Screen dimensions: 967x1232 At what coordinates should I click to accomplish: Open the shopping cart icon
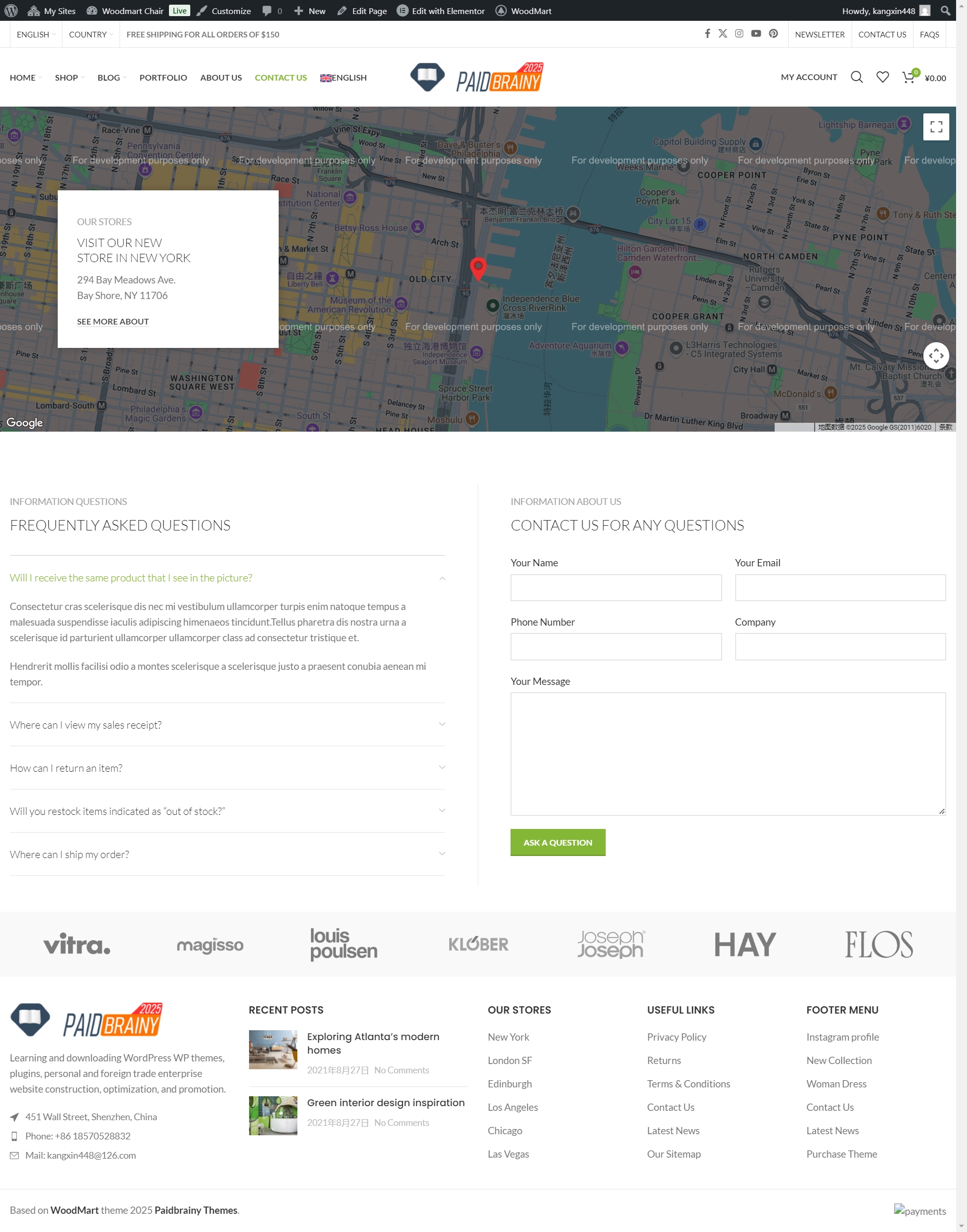[x=909, y=77]
